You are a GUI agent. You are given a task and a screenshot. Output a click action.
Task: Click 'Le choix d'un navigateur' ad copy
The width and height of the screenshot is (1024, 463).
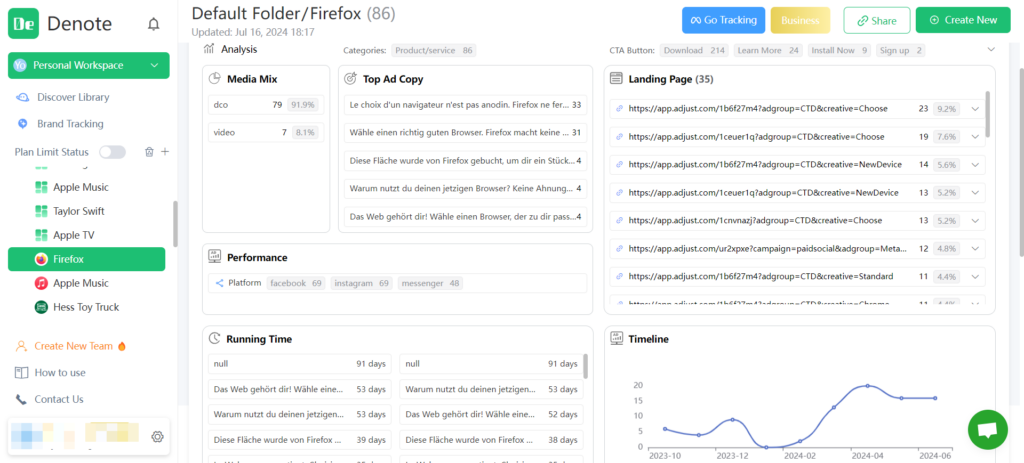pos(466,104)
